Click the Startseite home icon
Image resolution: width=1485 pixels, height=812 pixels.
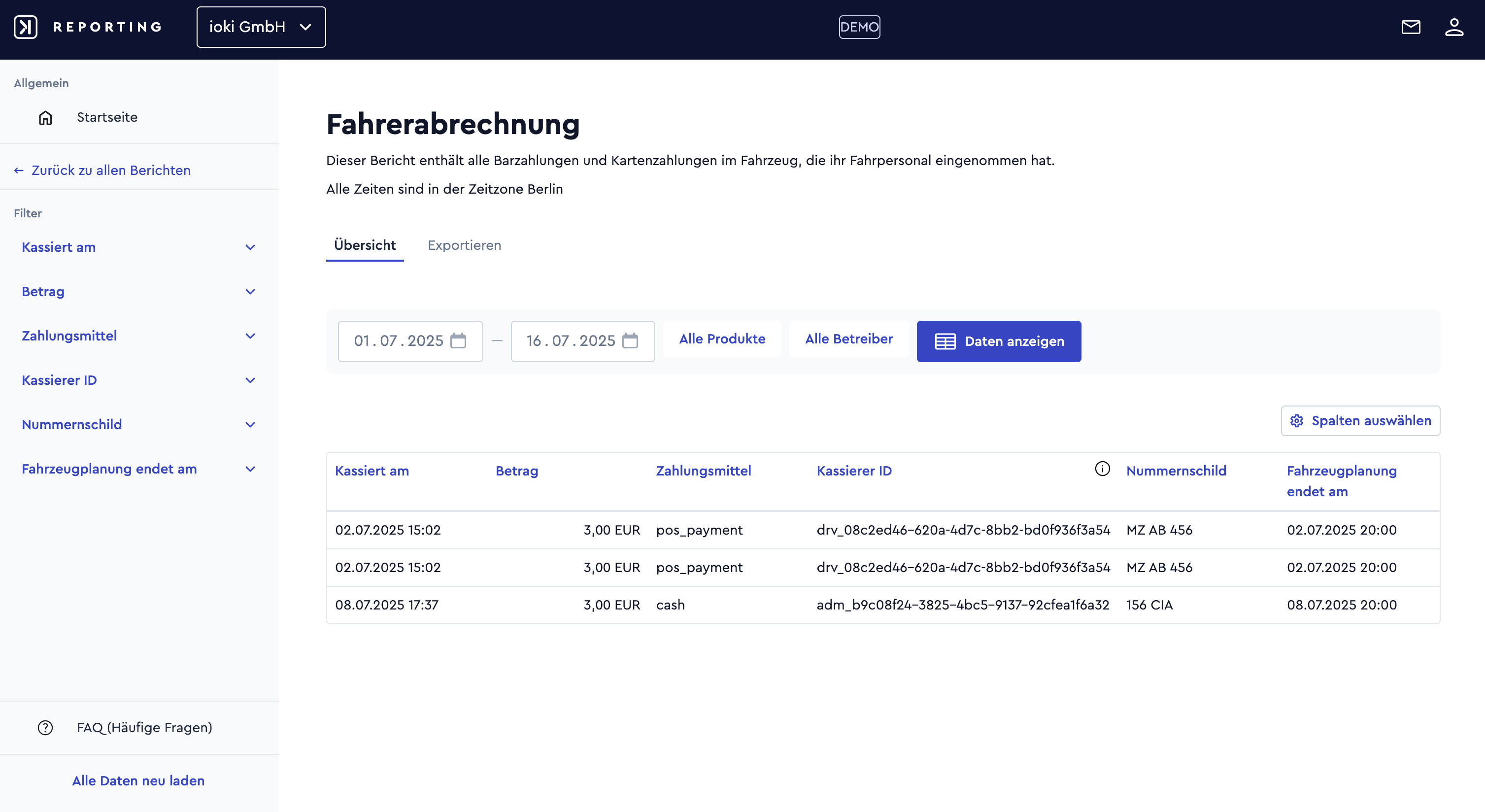coord(45,118)
